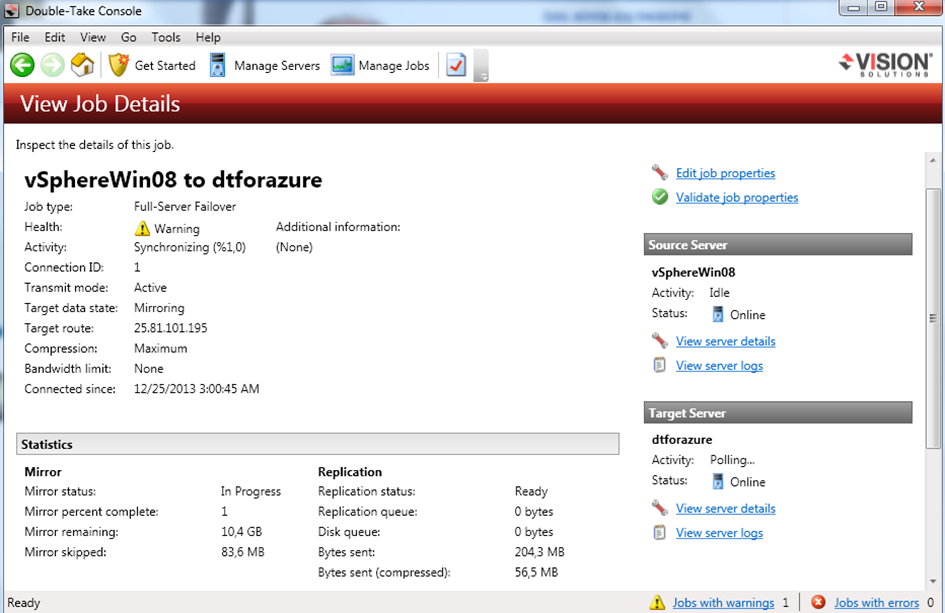Click the green check icon beside Validate job properties
945x613 pixels.
pyautogui.click(x=660, y=197)
